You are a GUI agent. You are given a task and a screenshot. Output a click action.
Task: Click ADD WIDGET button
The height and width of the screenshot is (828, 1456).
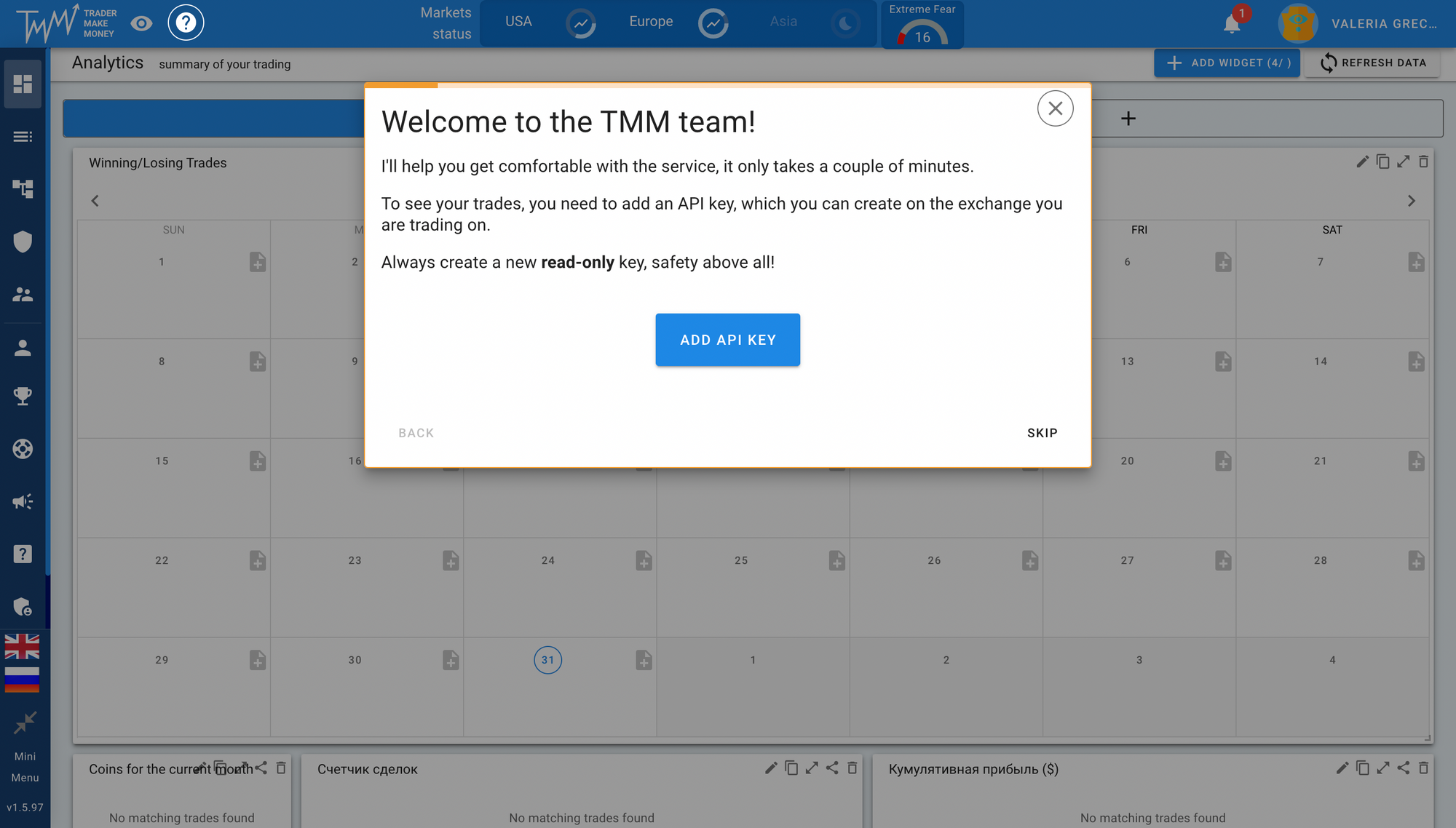click(1227, 63)
